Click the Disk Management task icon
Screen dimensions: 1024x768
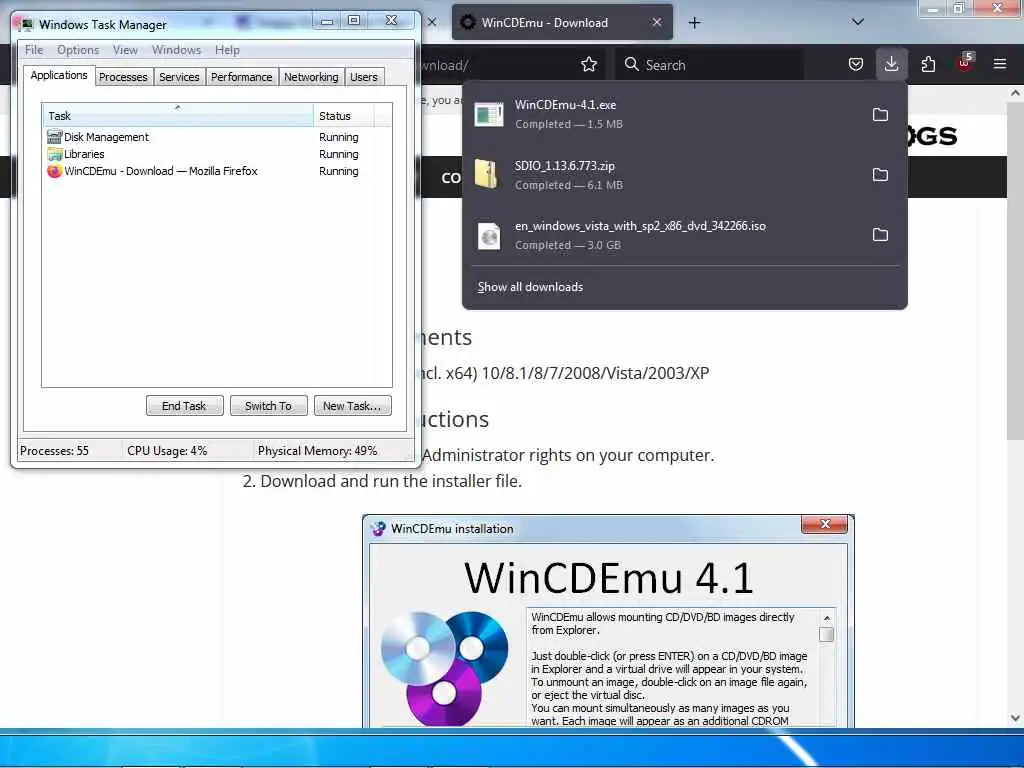coord(54,136)
